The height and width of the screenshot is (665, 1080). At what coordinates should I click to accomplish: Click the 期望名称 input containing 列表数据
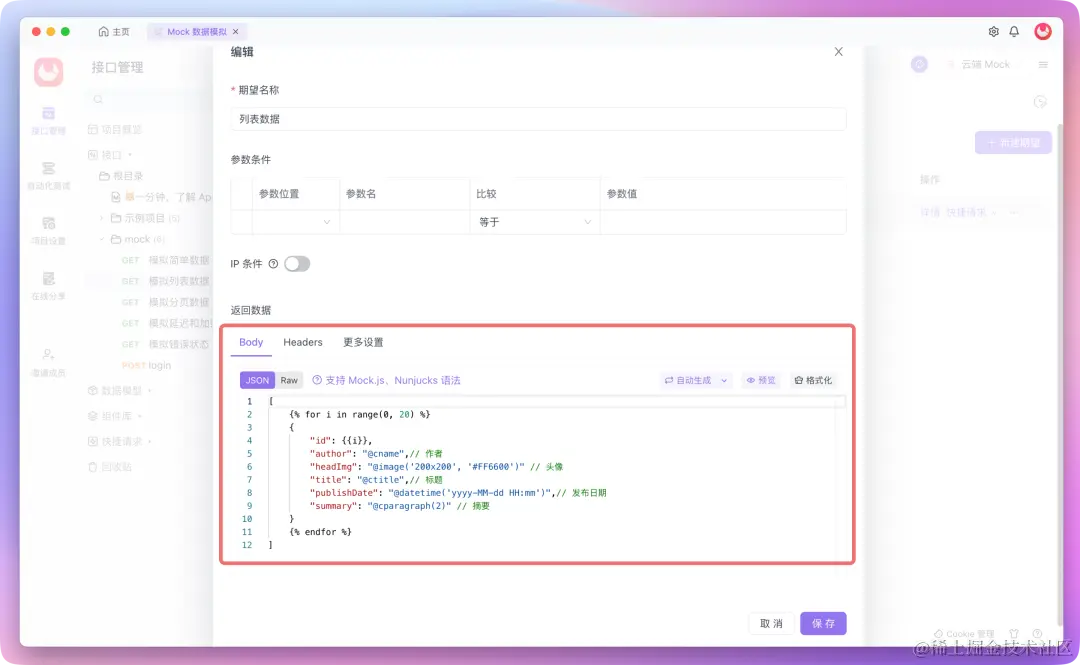(x=538, y=119)
